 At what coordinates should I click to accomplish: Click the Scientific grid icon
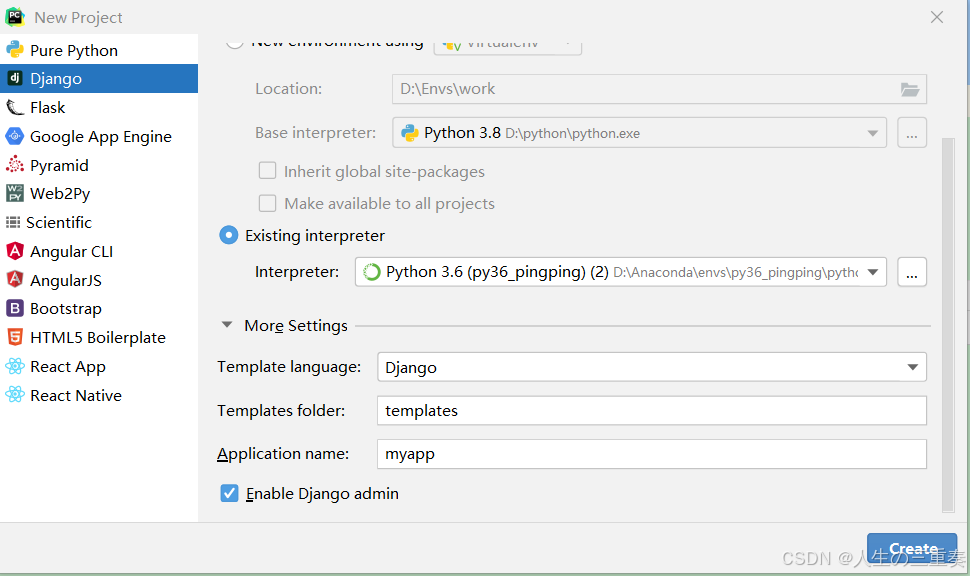(x=13, y=222)
